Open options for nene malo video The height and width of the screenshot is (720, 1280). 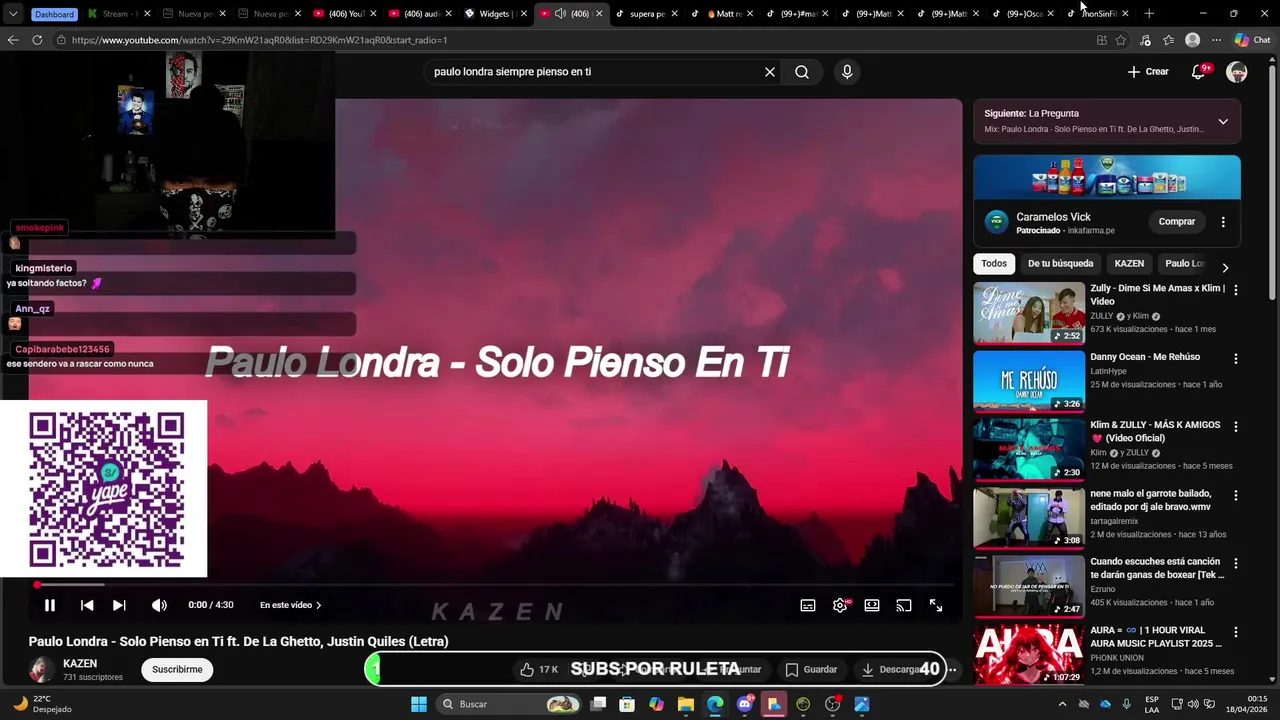1236,495
